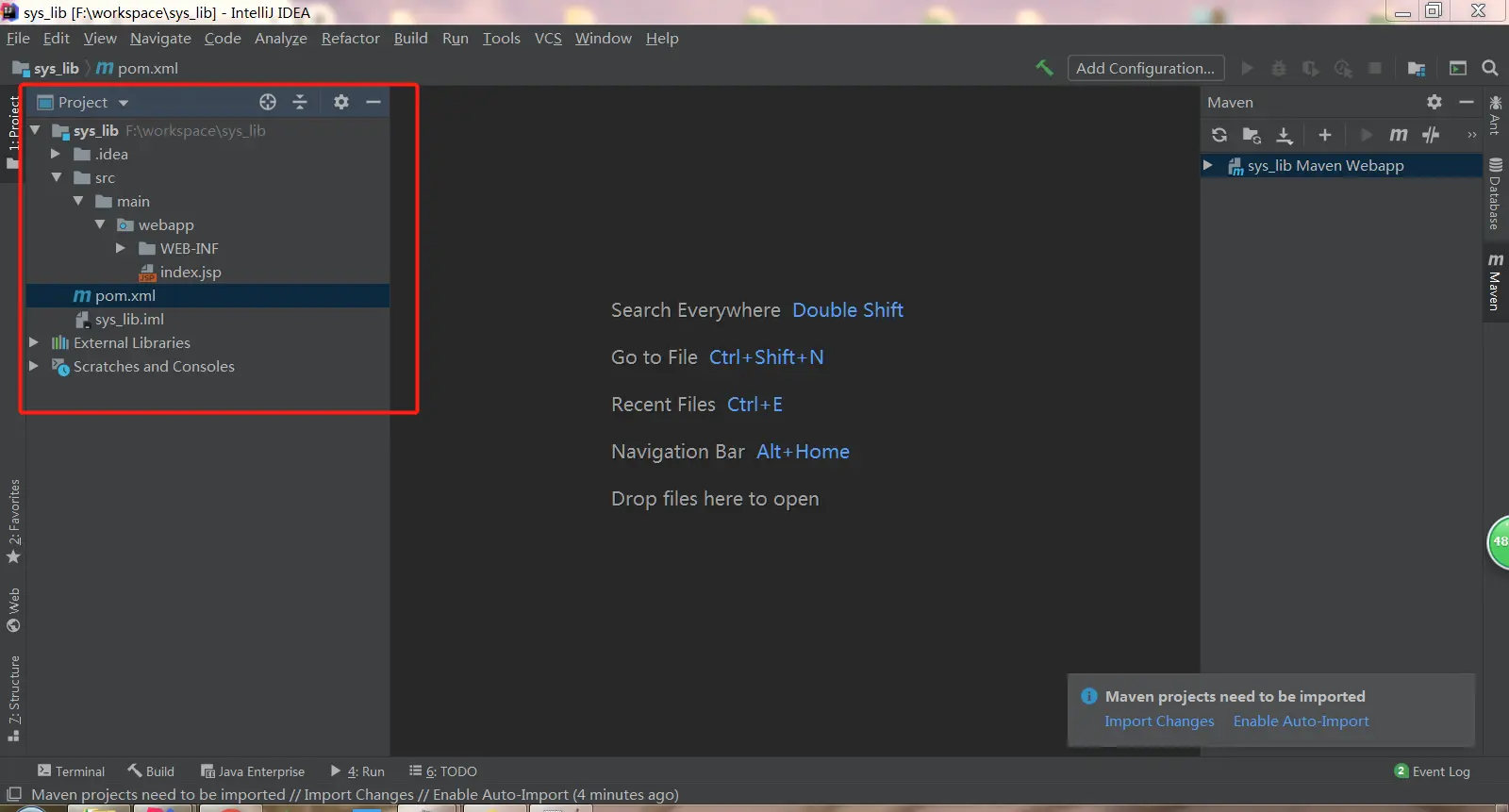Screen dimensions: 1509x812
Task: Click the Maven import status bar message
Action: [355, 795]
